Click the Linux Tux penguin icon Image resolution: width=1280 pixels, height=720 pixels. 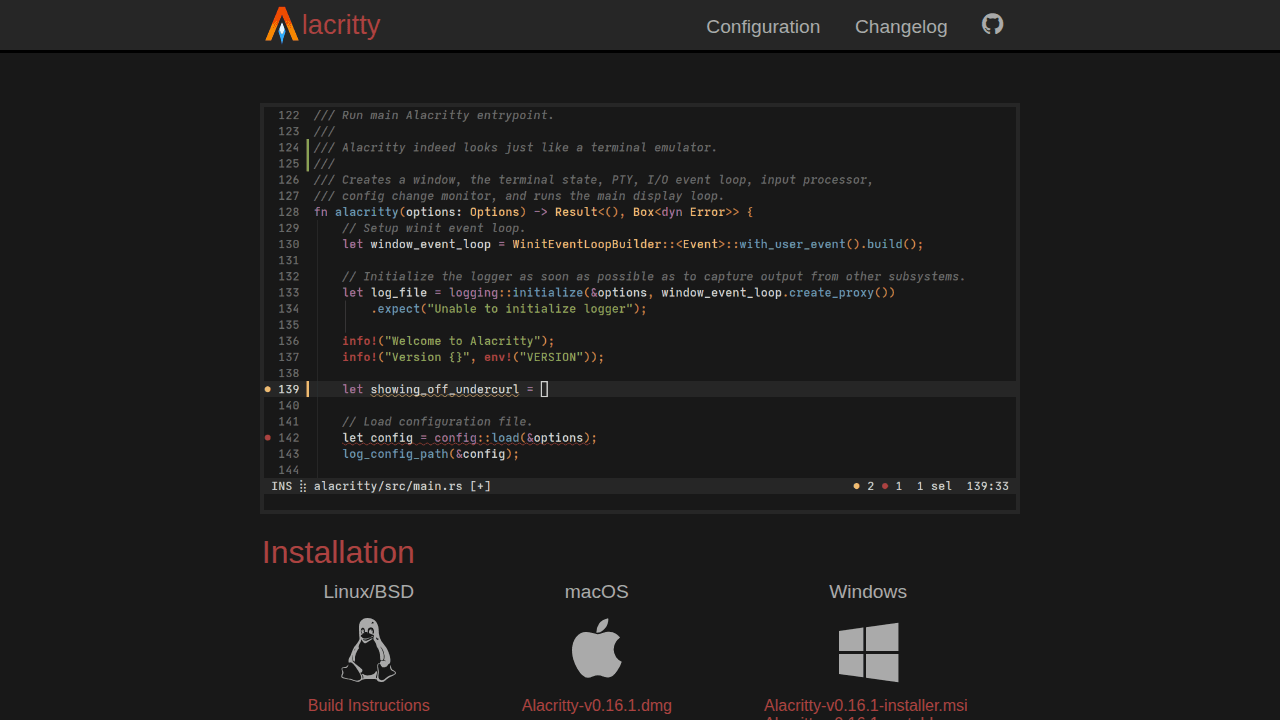(369, 650)
